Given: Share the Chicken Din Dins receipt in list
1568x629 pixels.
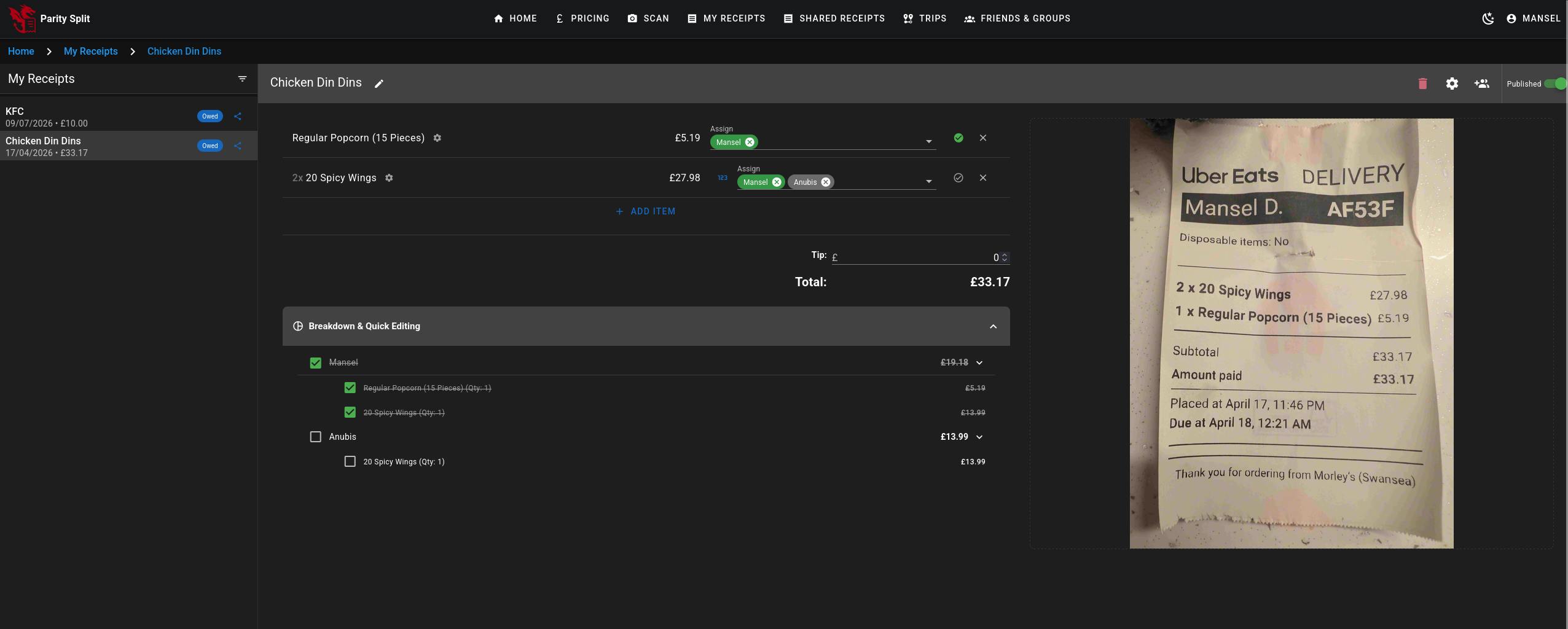Looking at the screenshot, I should 238,146.
